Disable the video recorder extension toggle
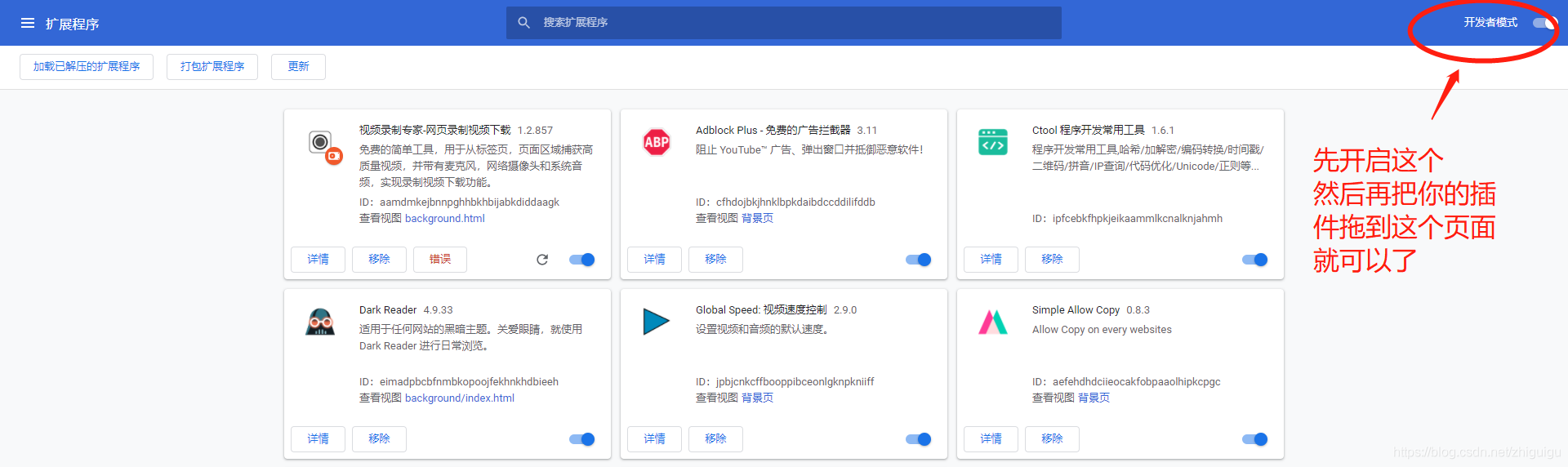Image resolution: width=1568 pixels, height=467 pixels. point(582,260)
